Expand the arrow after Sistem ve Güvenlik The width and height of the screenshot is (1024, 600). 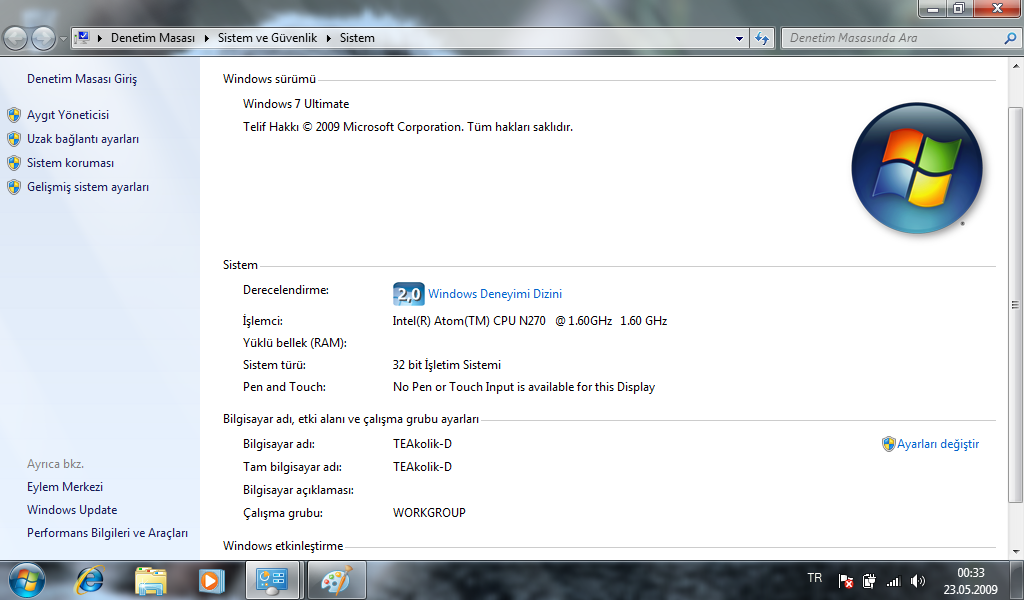click(328, 39)
